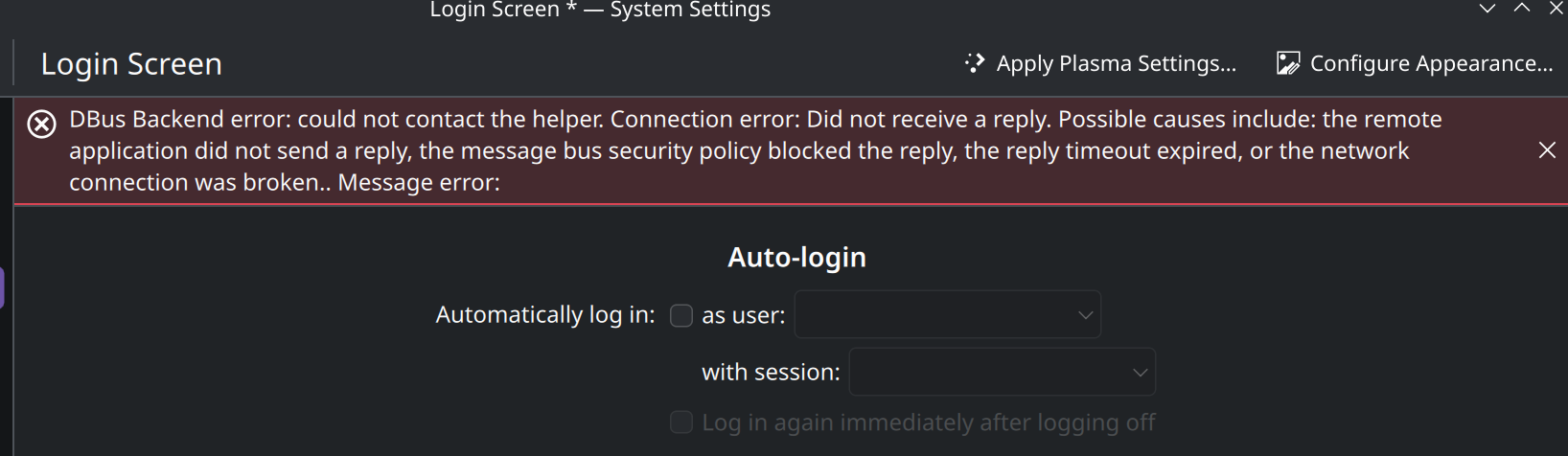This screenshot has width=1568, height=456.
Task: Open the "with session" dropdown
Action: [x=1002, y=373]
